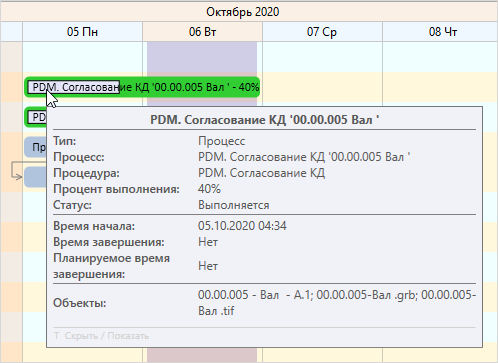Select the '06 Вт' day column header

202,32
